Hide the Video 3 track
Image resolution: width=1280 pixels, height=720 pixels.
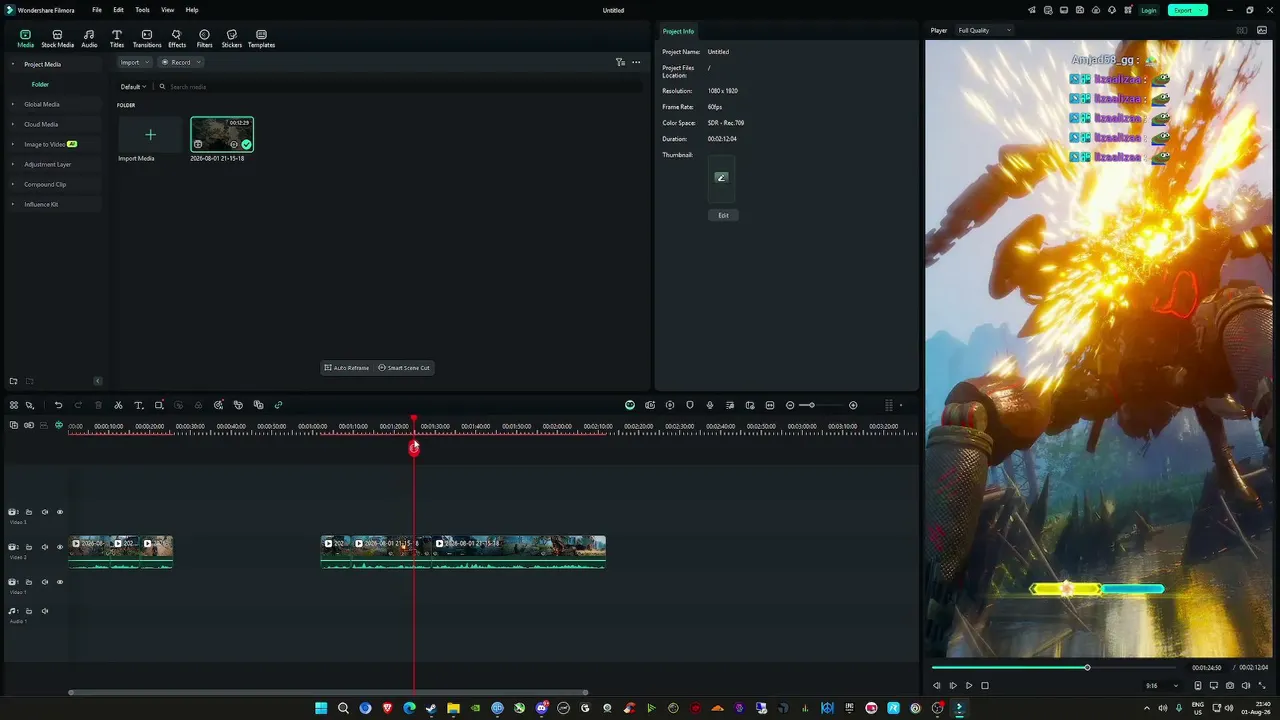tap(60, 512)
